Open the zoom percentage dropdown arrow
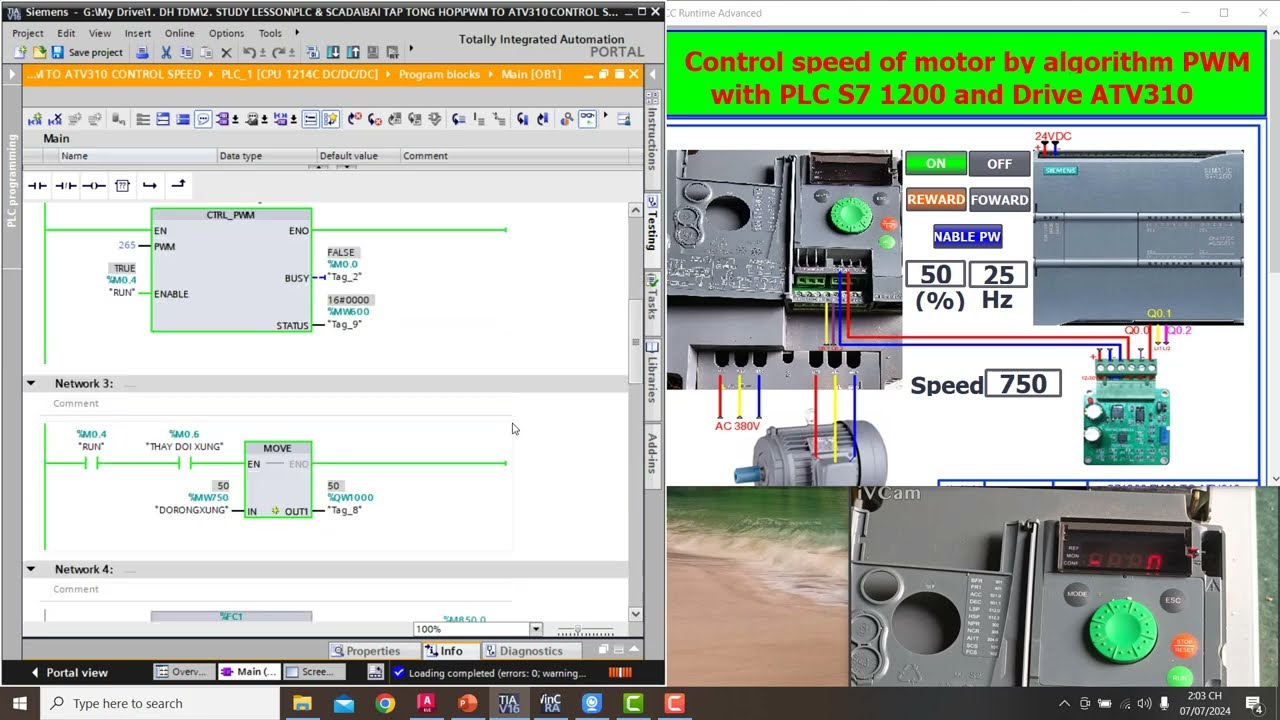This screenshot has height=720, width=1280. (535, 629)
